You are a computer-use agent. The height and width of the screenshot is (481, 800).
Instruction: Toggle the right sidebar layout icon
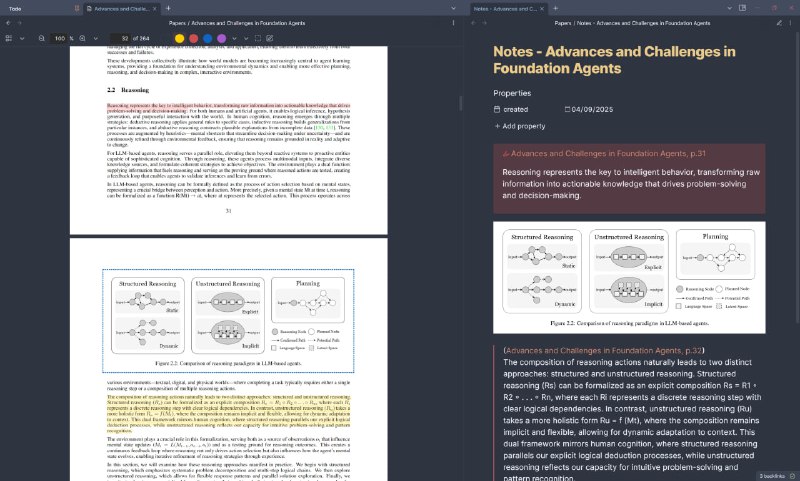tap(742, 8)
